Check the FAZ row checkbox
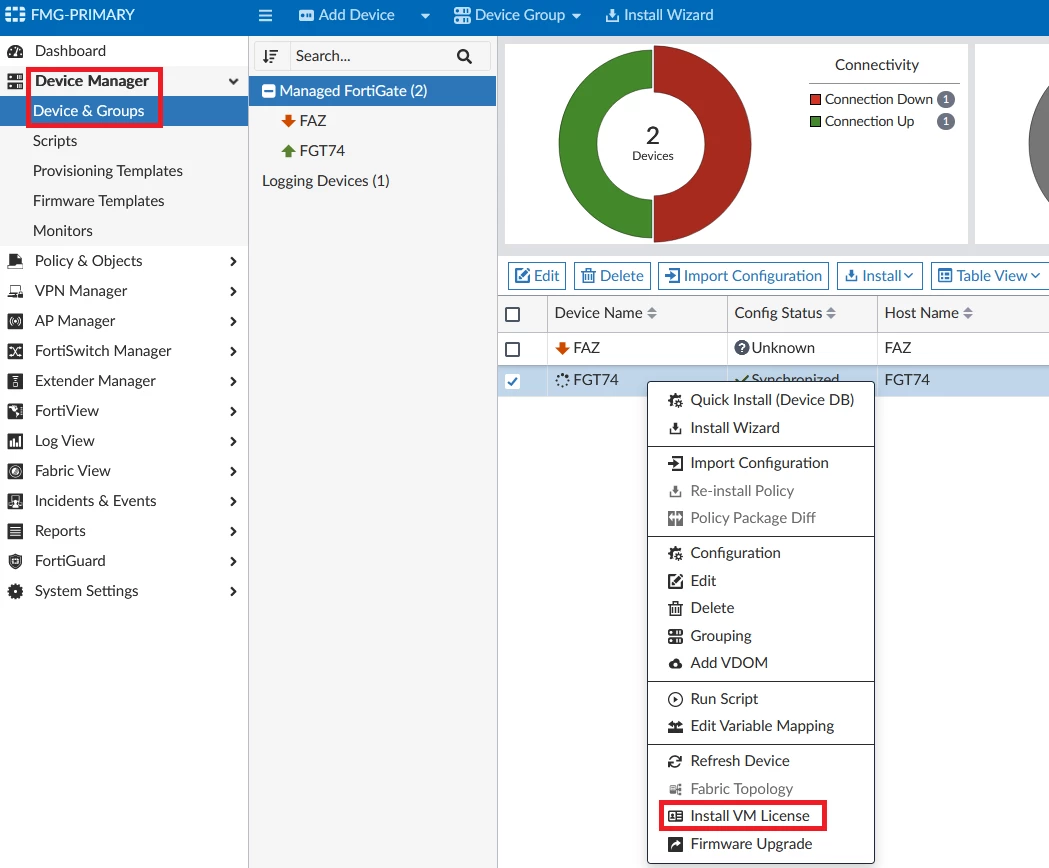This screenshot has height=868, width=1049. (x=512, y=349)
